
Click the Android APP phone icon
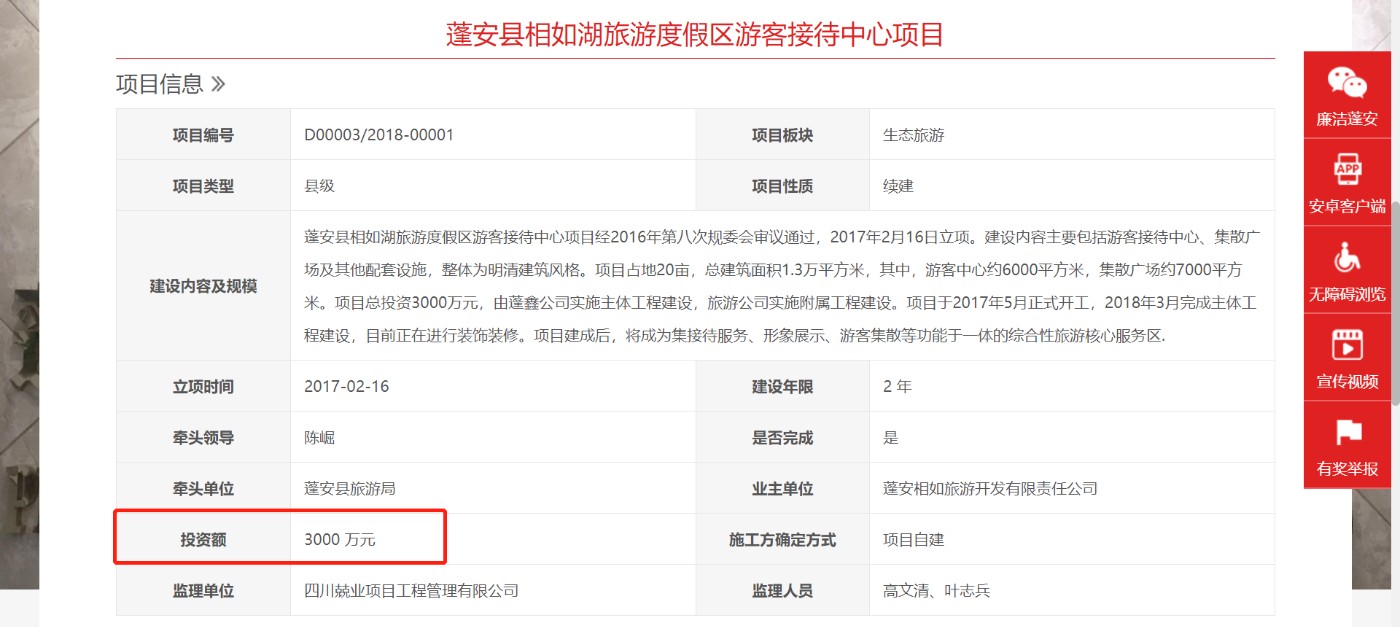(x=1346, y=170)
